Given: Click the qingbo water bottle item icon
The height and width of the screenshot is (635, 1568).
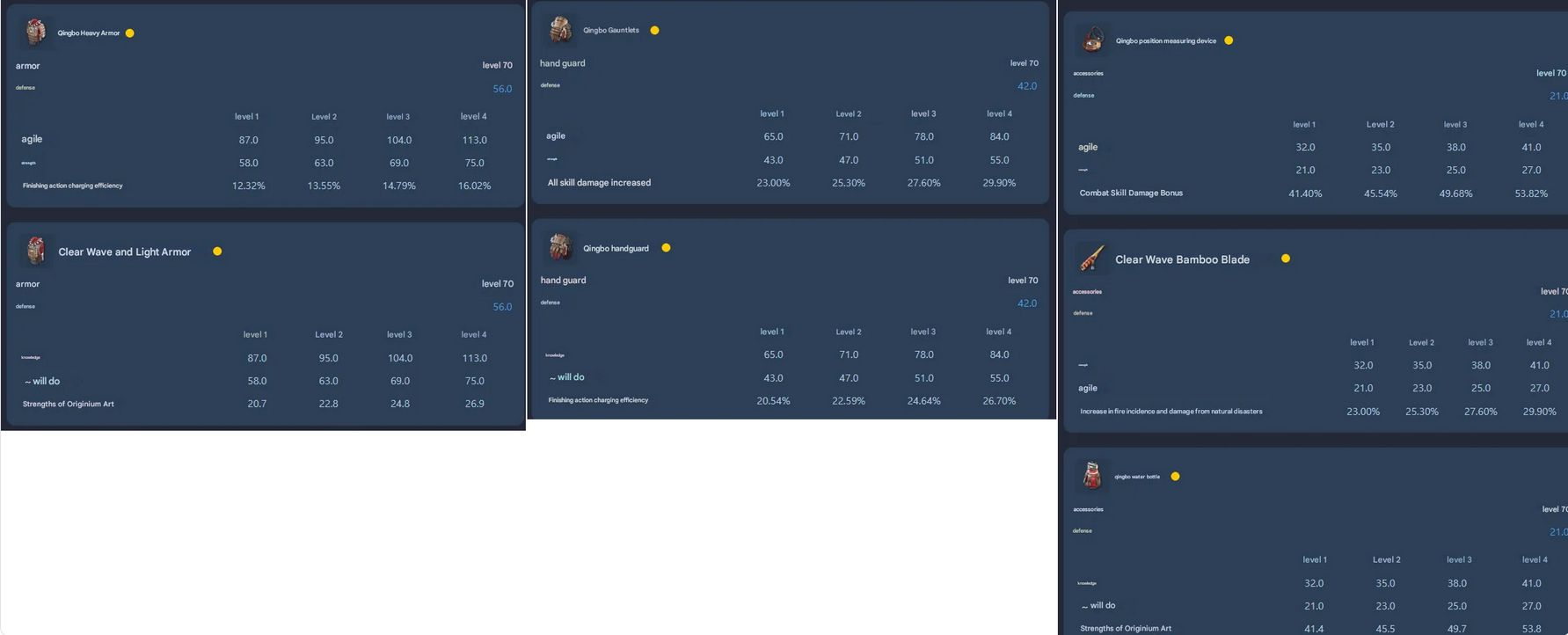Looking at the screenshot, I should click(1092, 476).
